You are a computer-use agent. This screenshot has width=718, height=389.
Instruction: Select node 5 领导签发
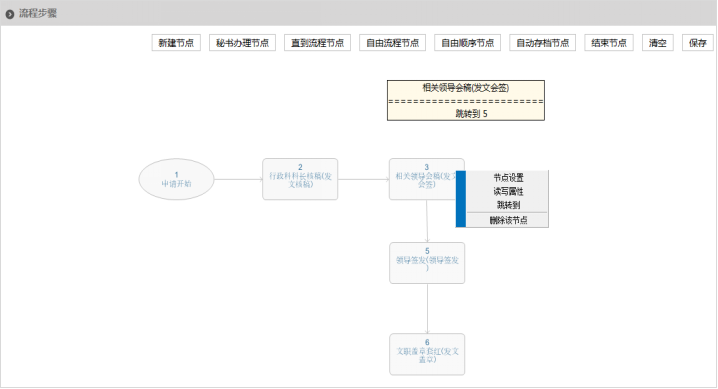(x=427, y=263)
